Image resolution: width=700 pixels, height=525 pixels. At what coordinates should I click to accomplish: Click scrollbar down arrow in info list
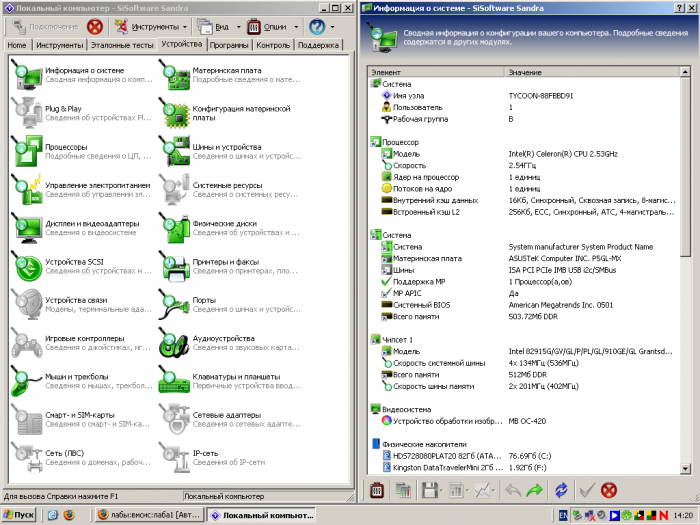686,468
